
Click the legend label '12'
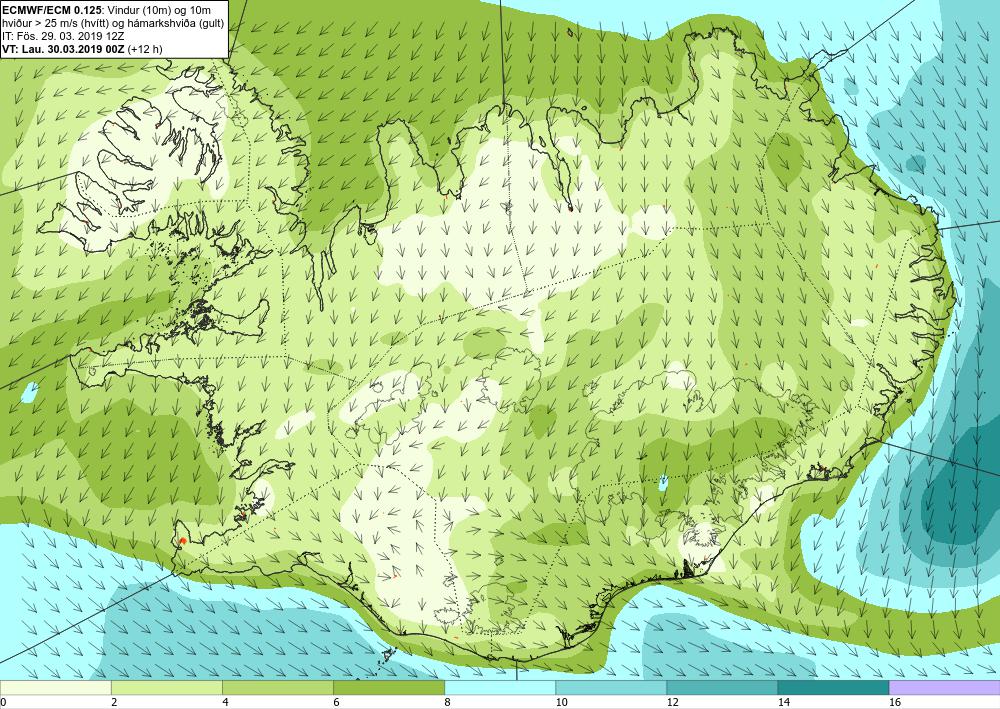coord(672,702)
